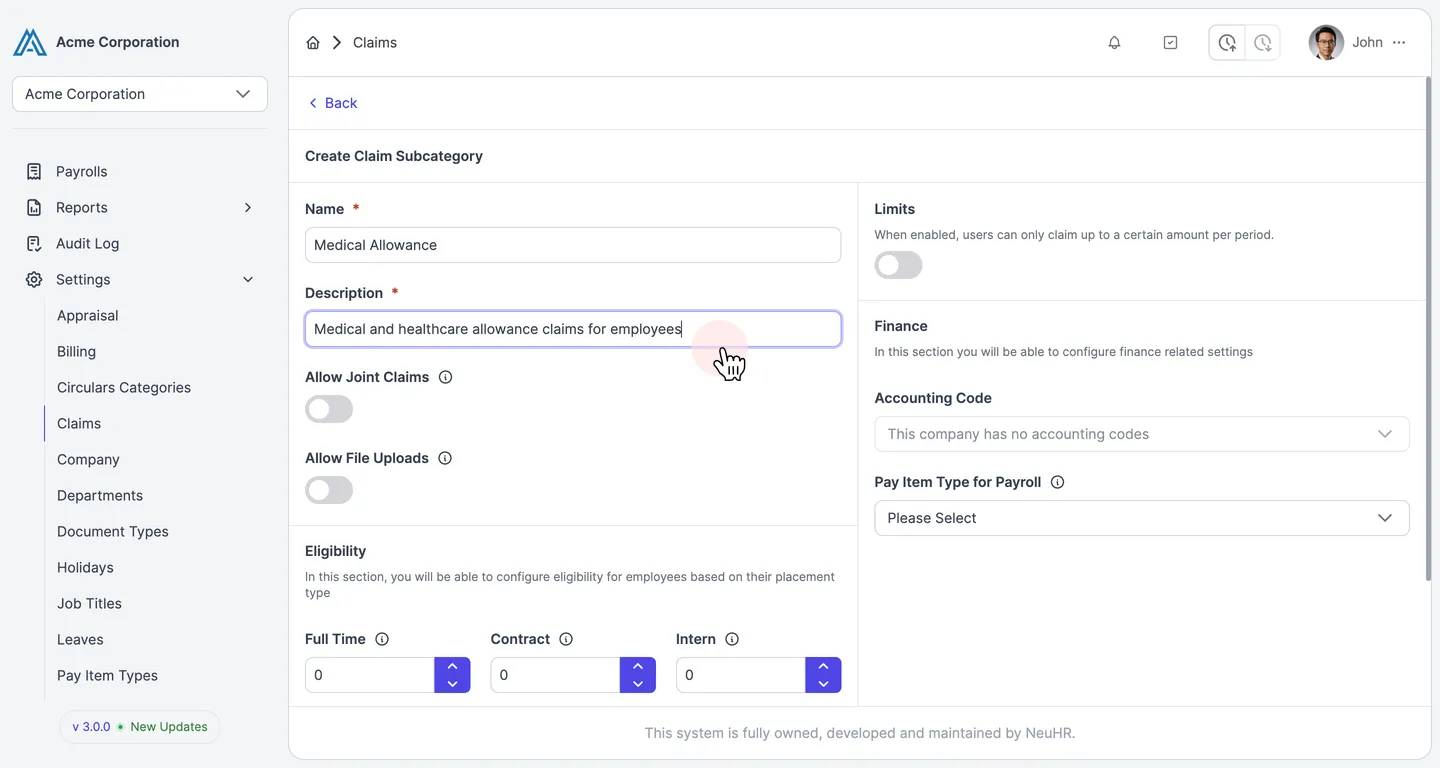The height and width of the screenshot is (768, 1440).
Task: Click the Audit Log icon
Action: tap(34, 243)
